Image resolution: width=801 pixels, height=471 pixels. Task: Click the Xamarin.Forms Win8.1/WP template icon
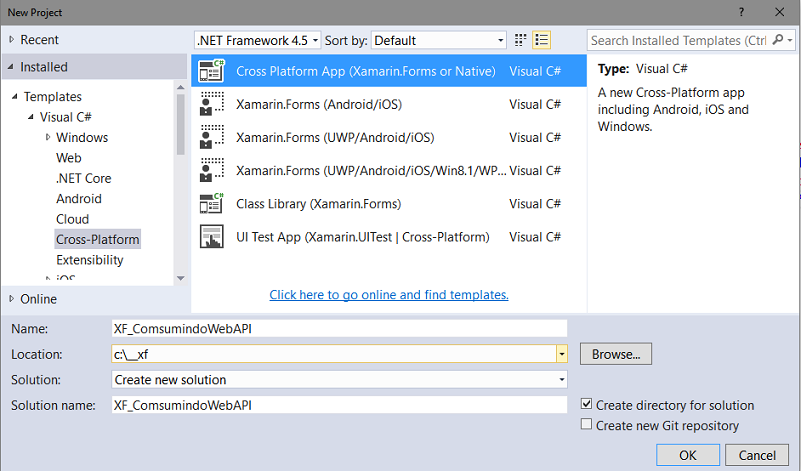pyautogui.click(x=211, y=171)
